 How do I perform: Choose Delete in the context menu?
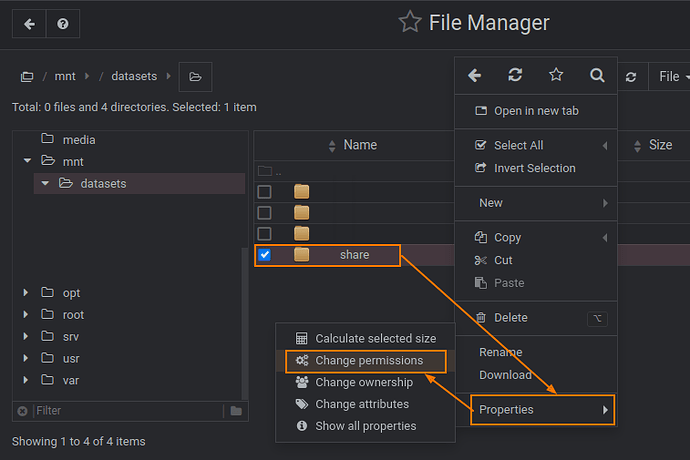click(510, 318)
